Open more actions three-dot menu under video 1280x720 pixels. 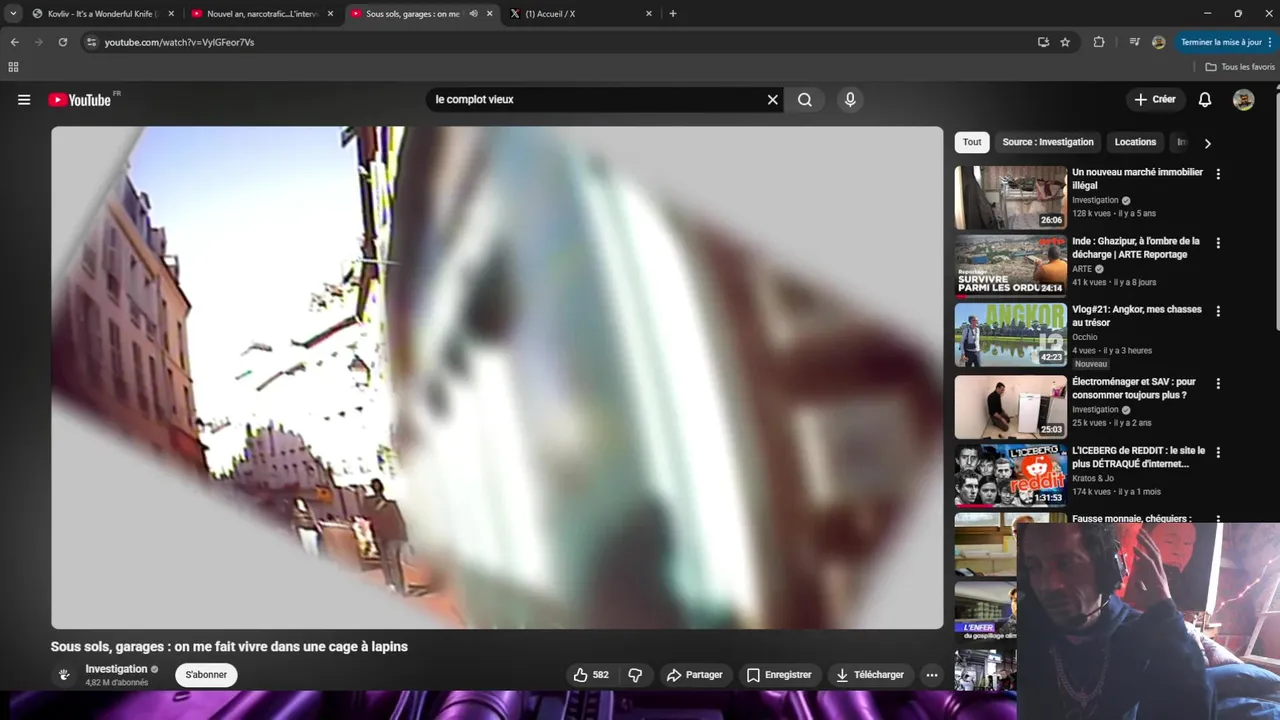(x=932, y=675)
